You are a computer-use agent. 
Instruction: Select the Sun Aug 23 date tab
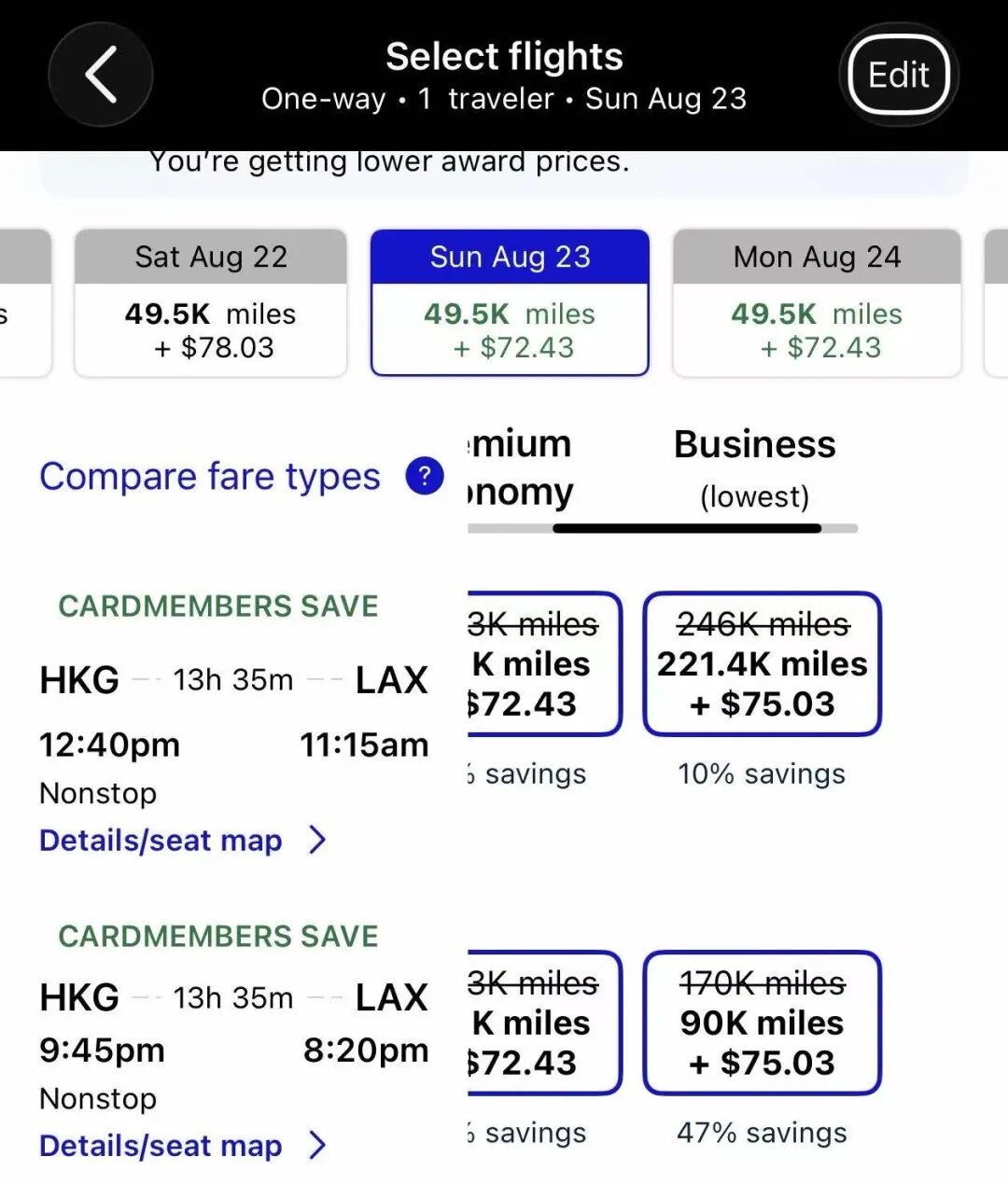pyautogui.click(x=510, y=302)
